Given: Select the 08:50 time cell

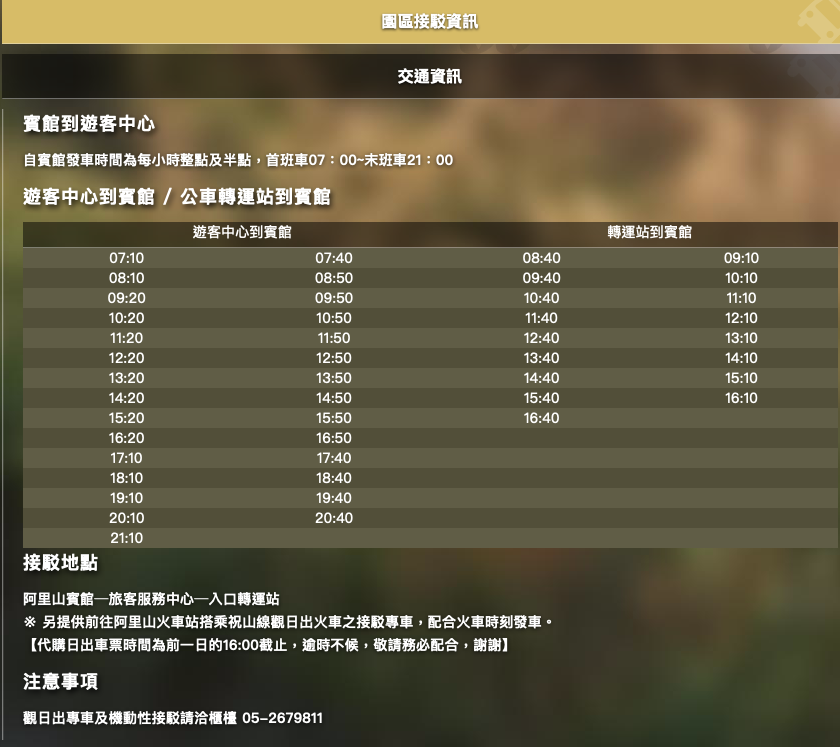Looking at the screenshot, I should (x=334, y=278).
